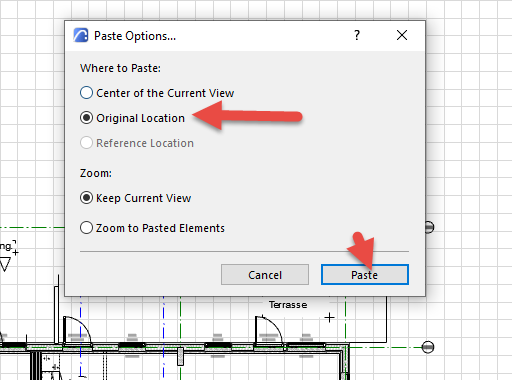Select Center of the Current View option

157,93
